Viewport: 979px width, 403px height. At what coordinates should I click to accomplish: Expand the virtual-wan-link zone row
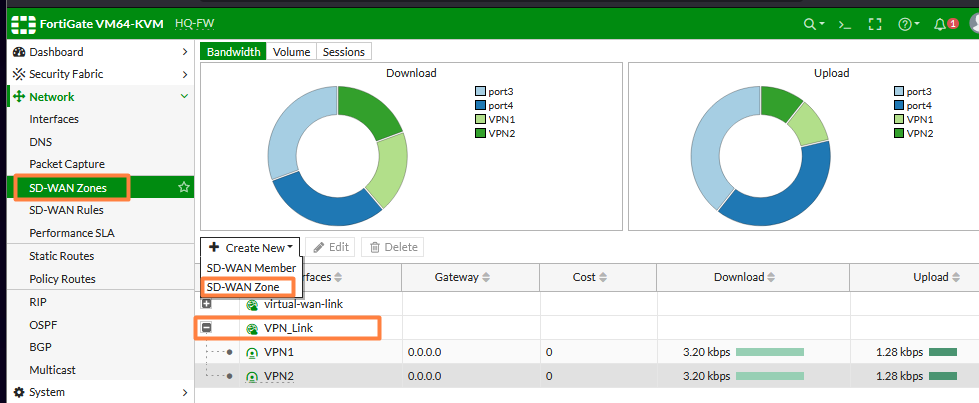[x=206, y=304]
